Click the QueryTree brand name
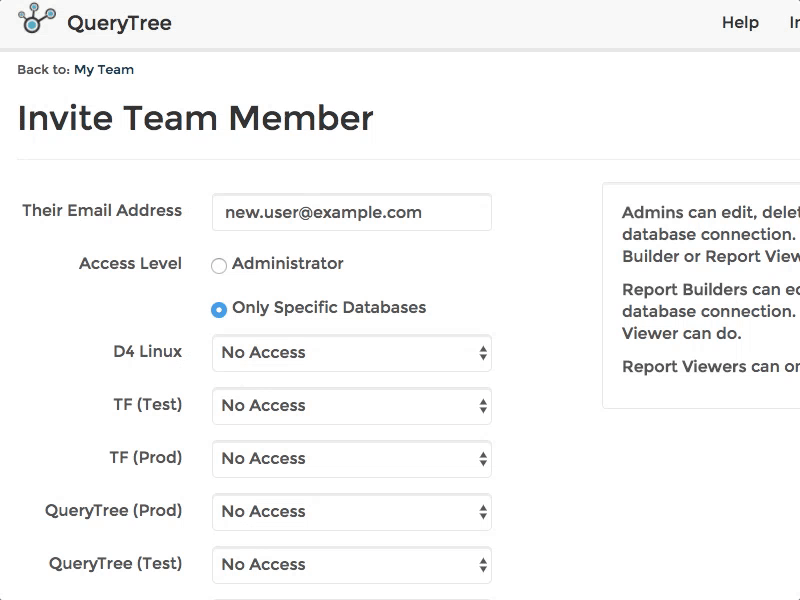Viewport: 800px width, 600px height. [x=119, y=23]
